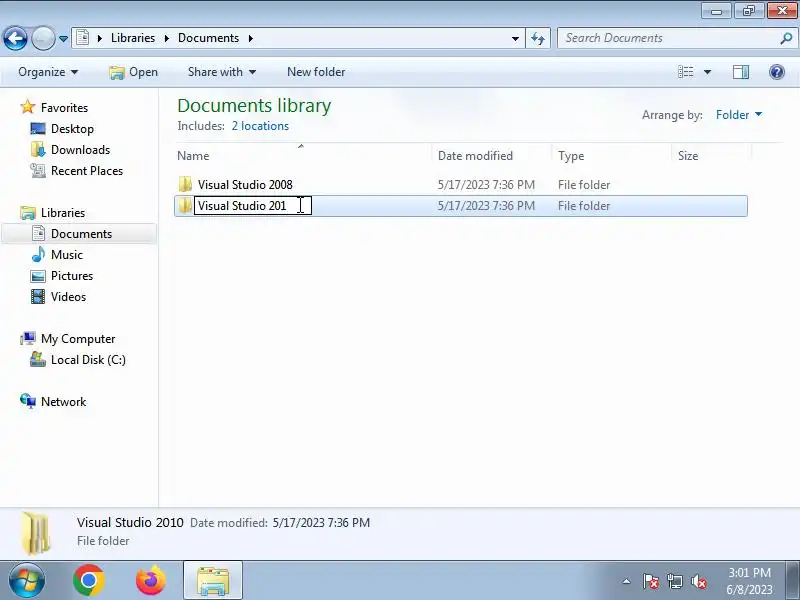Click inside the rename box Visual Studio 201
Viewport: 800px width, 600px height.
tap(253, 206)
